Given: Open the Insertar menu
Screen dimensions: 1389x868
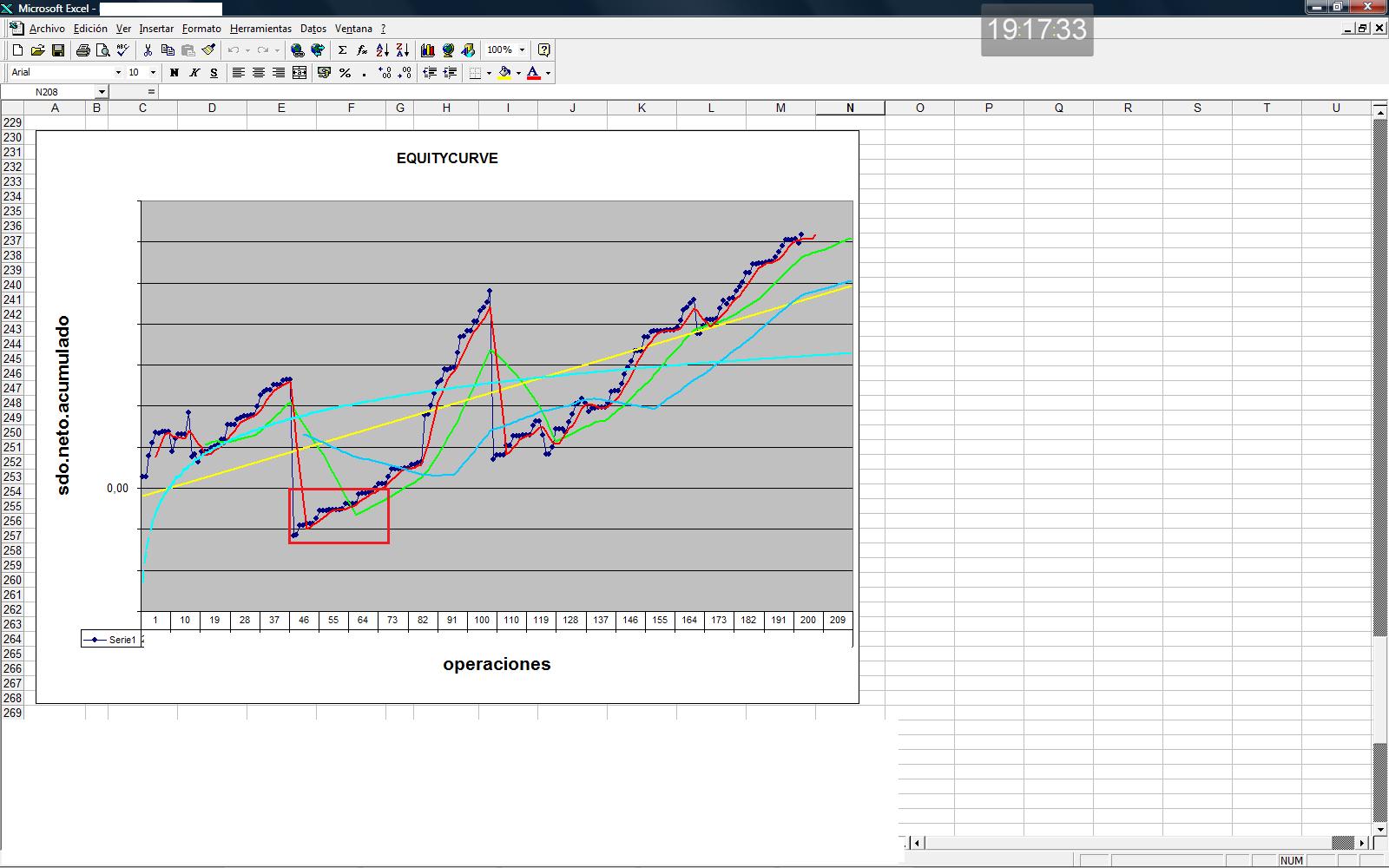Looking at the screenshot, I should (x=156, y=29).
